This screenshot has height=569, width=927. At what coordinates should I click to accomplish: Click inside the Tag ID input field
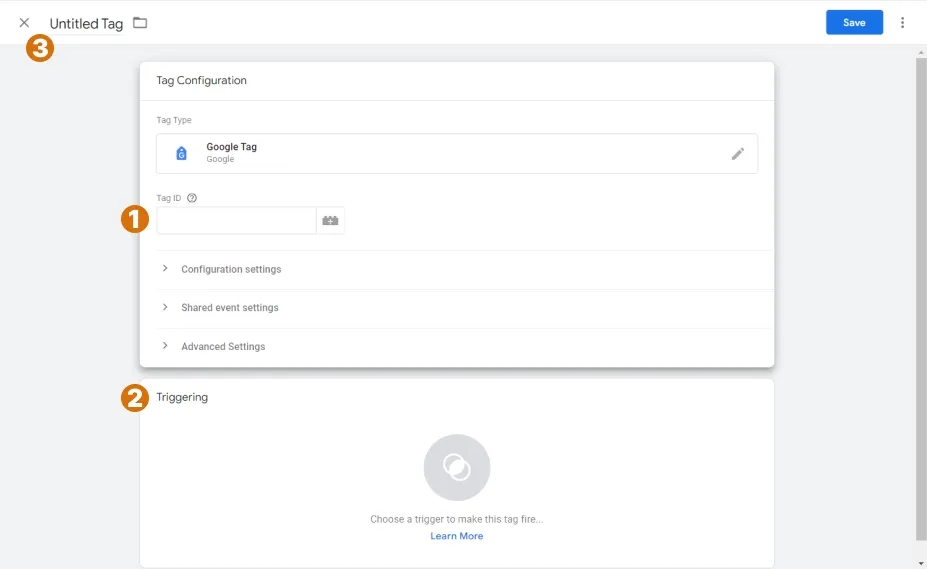[236, 221]
